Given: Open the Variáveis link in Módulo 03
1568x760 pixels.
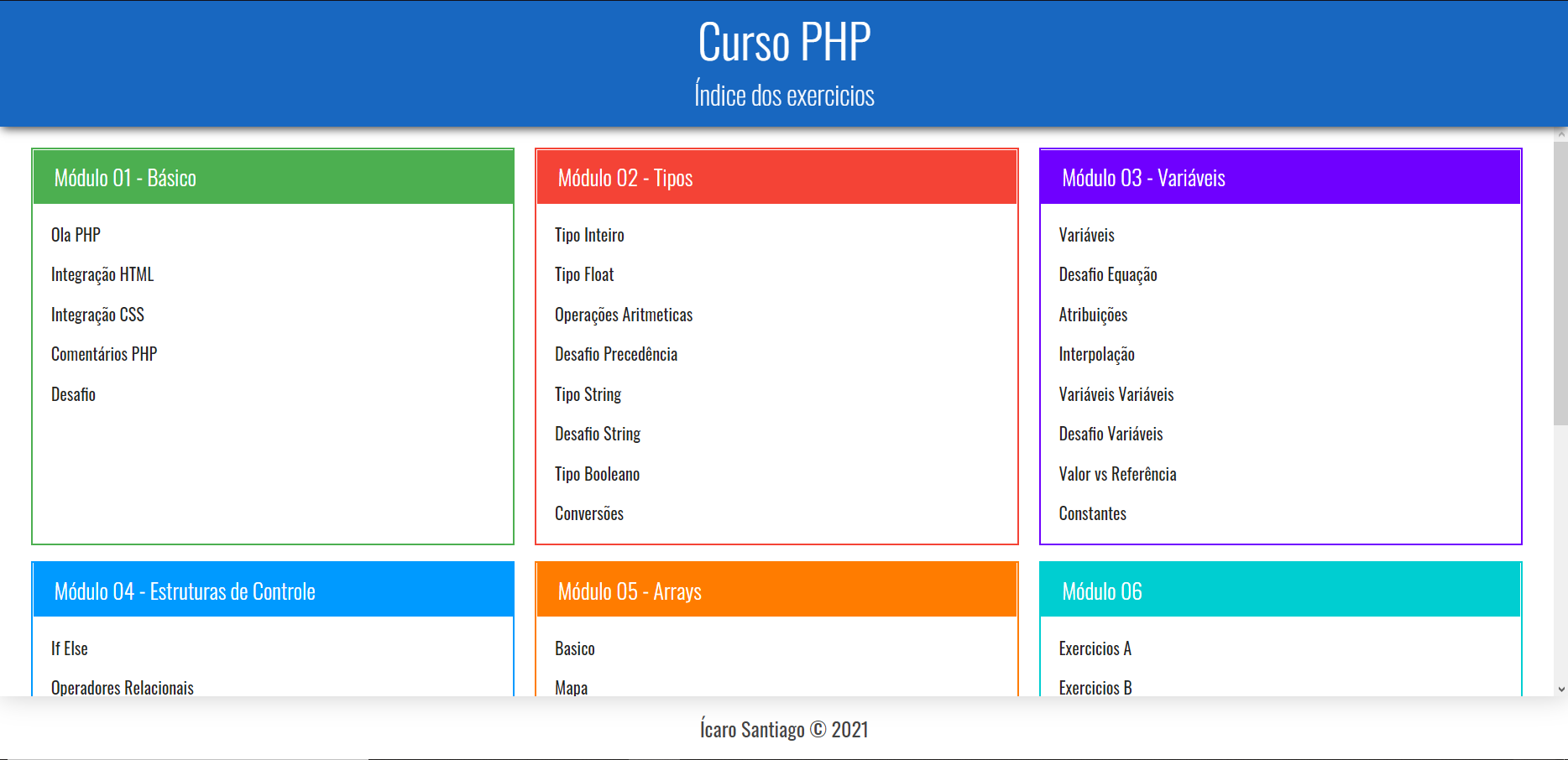Looking at the screenshot, I should click(1086, 235).
